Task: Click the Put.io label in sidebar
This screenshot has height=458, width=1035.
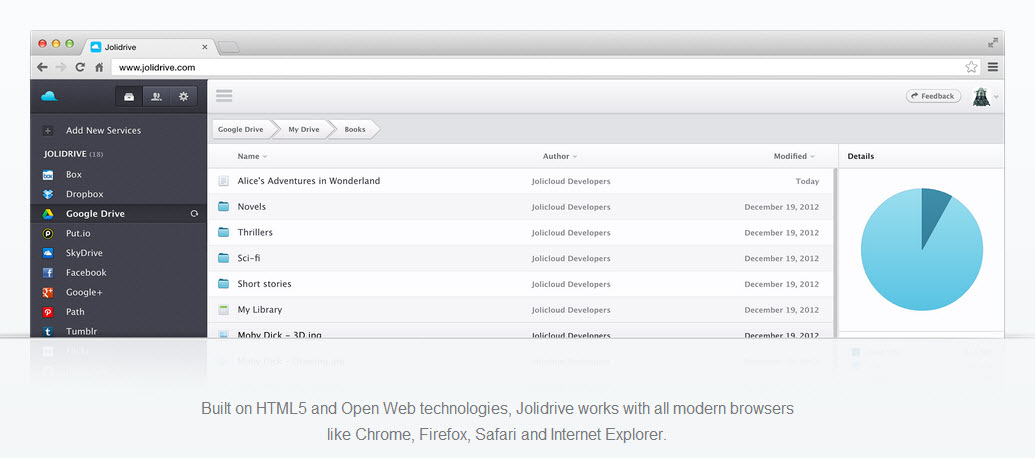Action: (79, 234)
